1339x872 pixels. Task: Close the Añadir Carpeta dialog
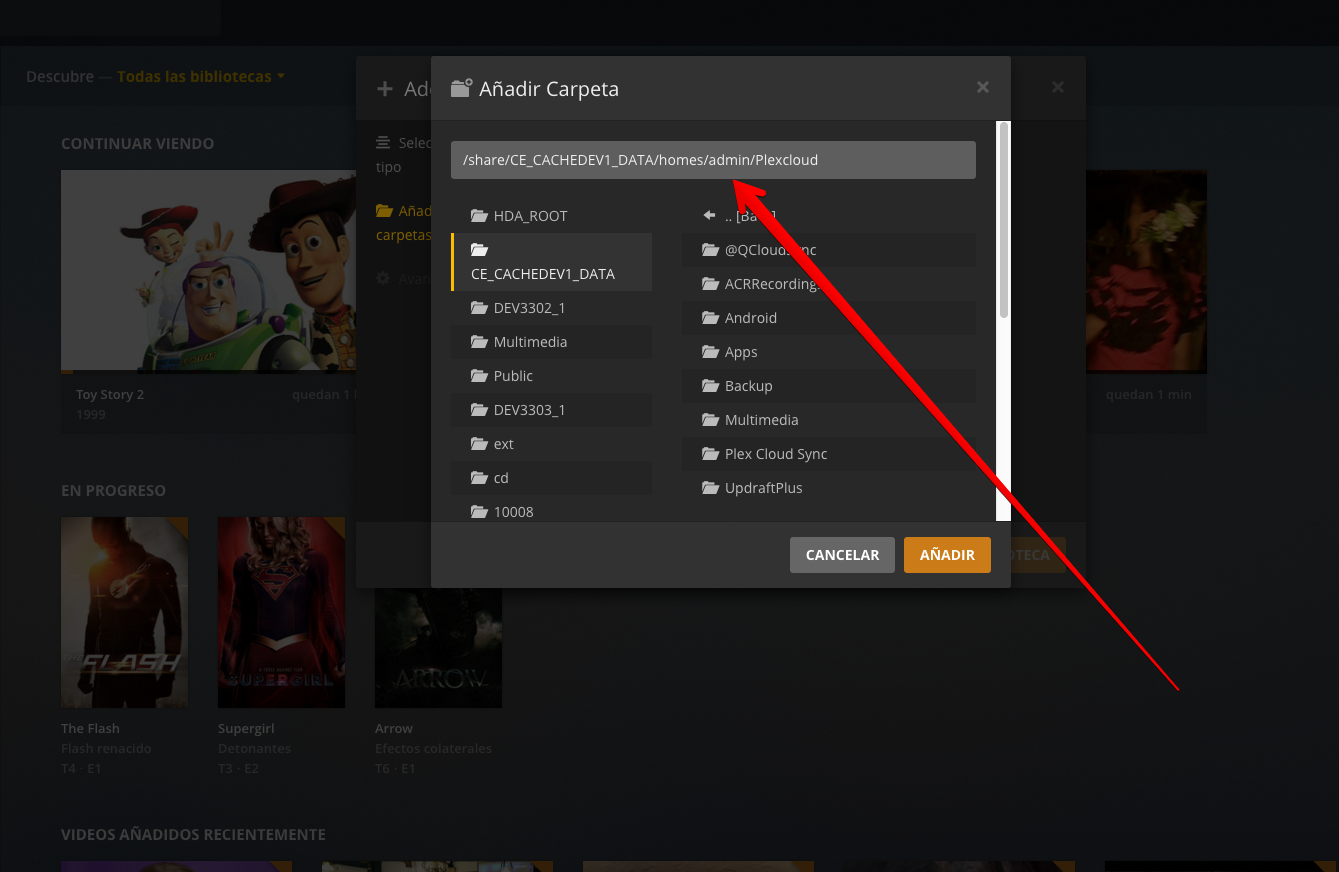pyautogui.click(x=983, y=88)
